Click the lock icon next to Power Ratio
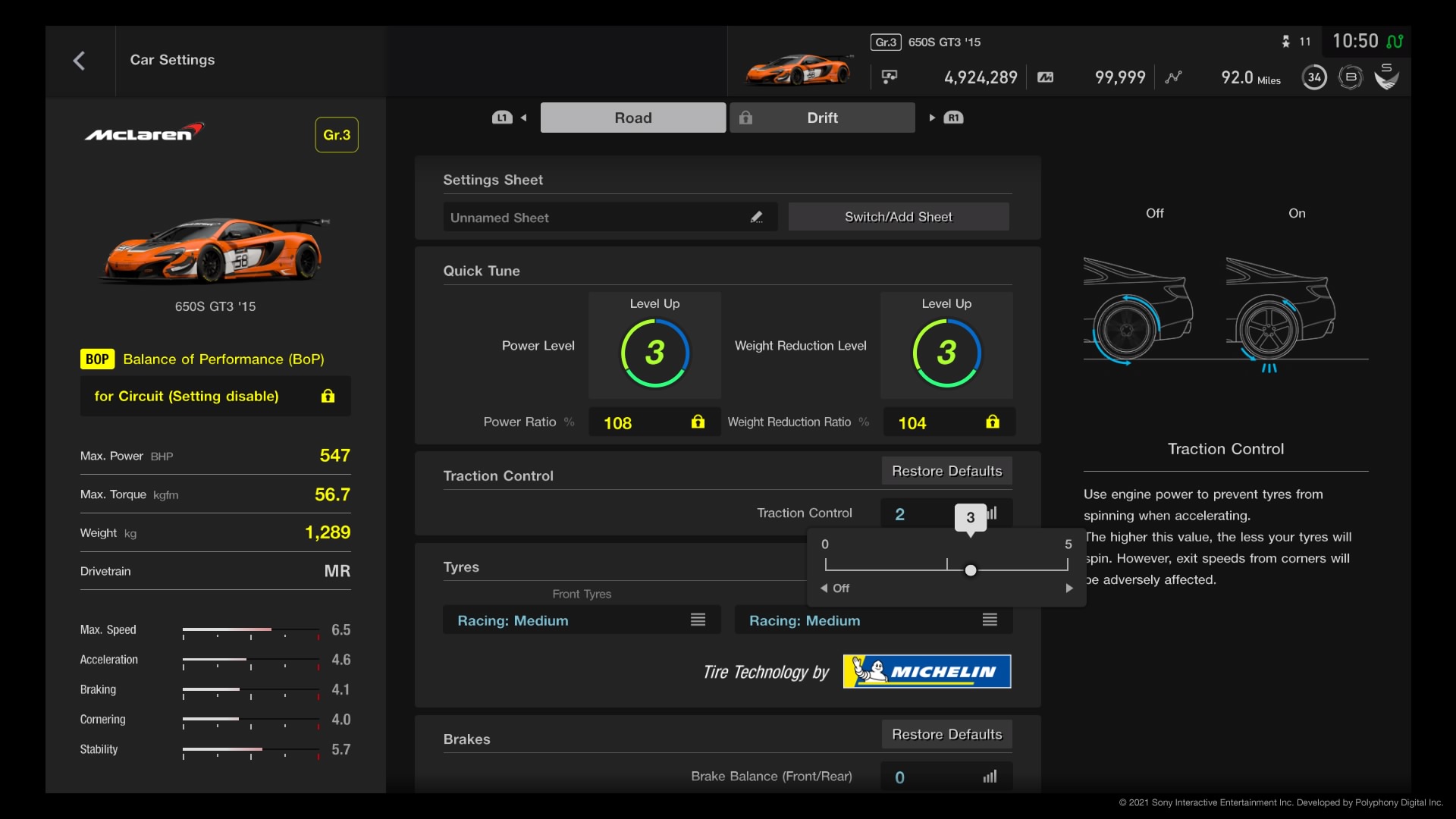 697,421
